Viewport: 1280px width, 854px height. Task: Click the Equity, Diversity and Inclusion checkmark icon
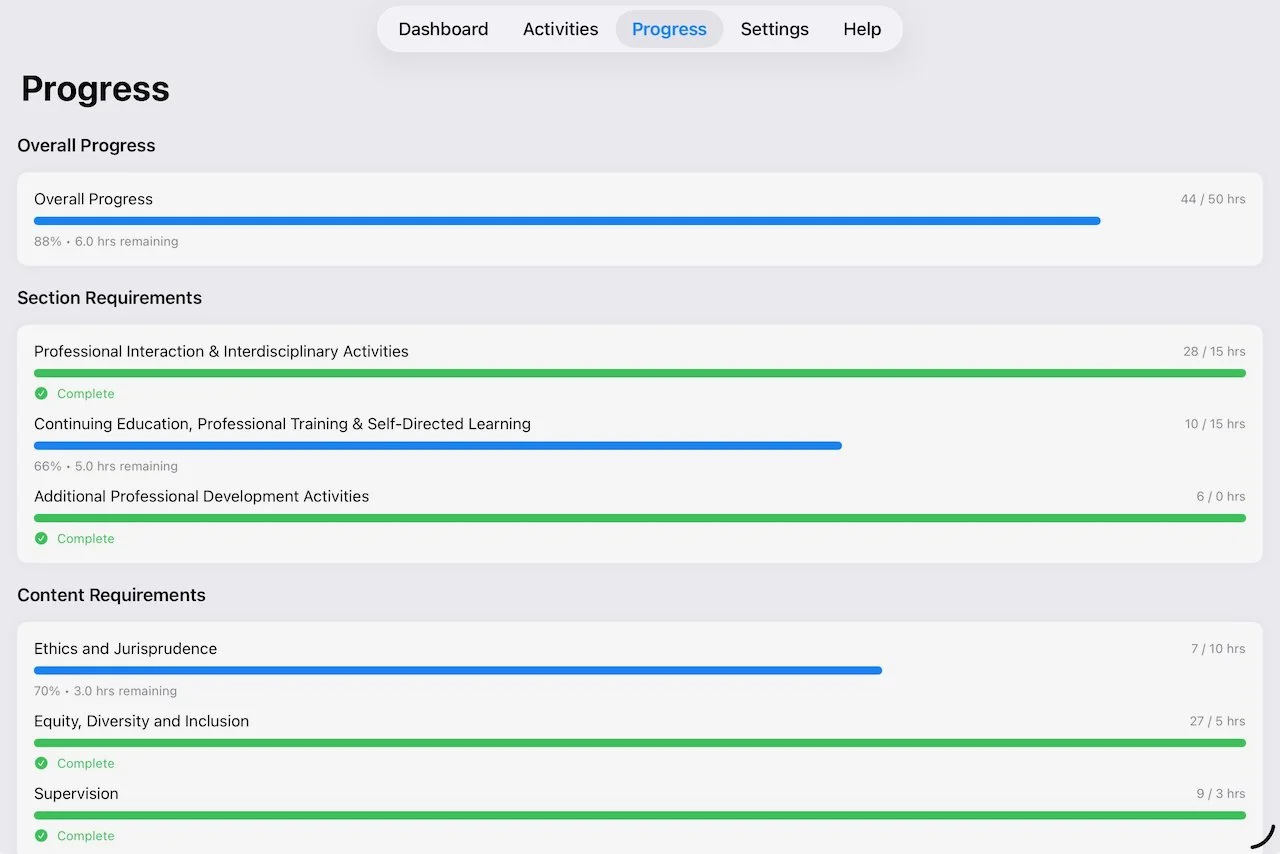pos(41,763)
